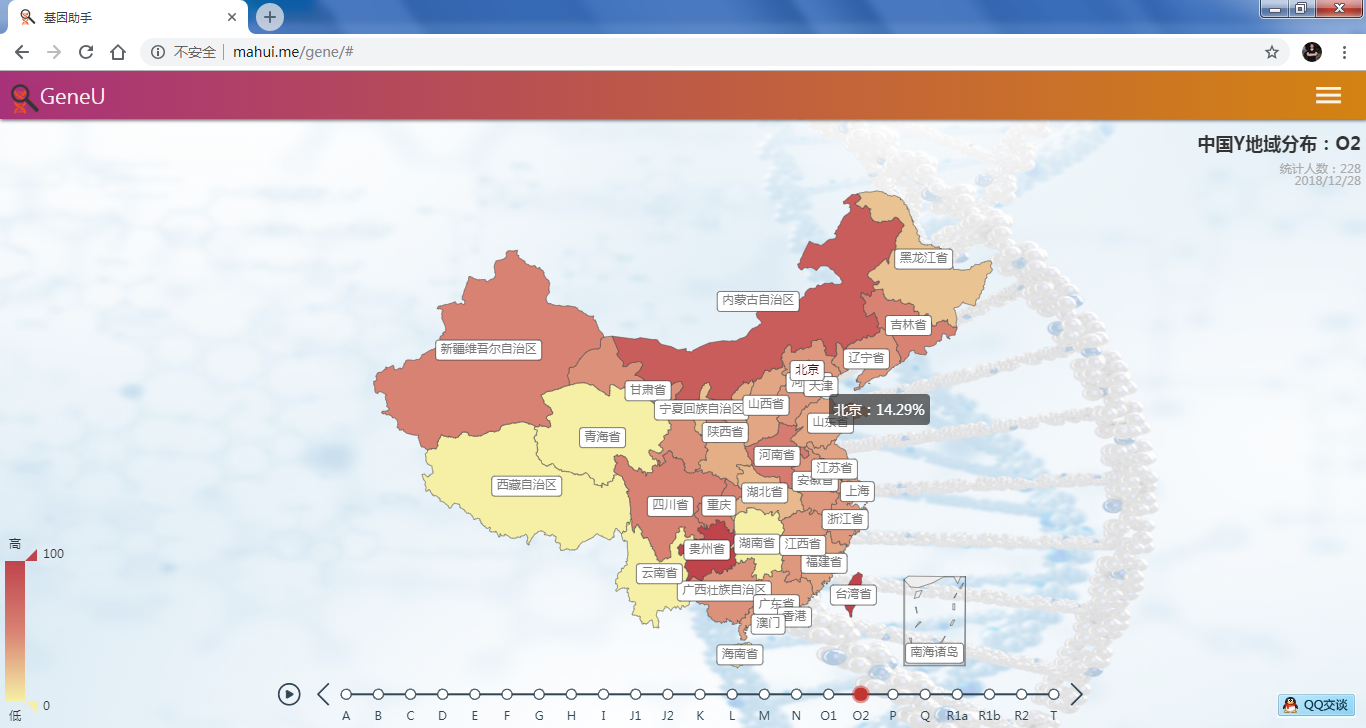Select haplogroup O1 on timeline
This screenshot has height=728, width=1366.
tap(828, 694)
